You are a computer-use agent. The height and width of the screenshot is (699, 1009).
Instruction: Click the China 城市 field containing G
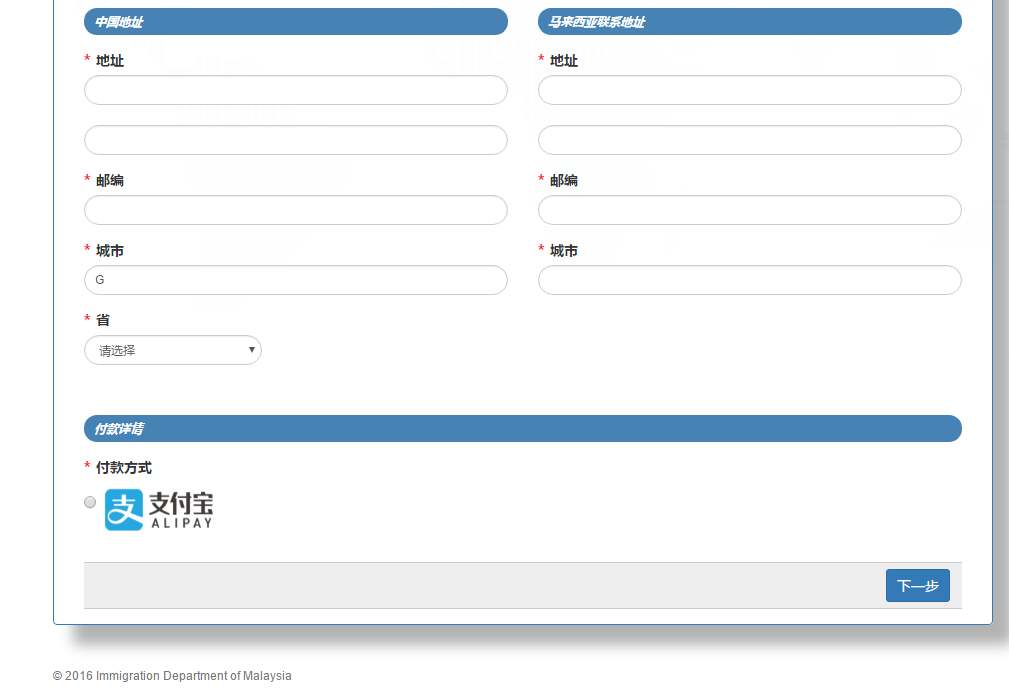pyautogui.click(x=295, y=280)
